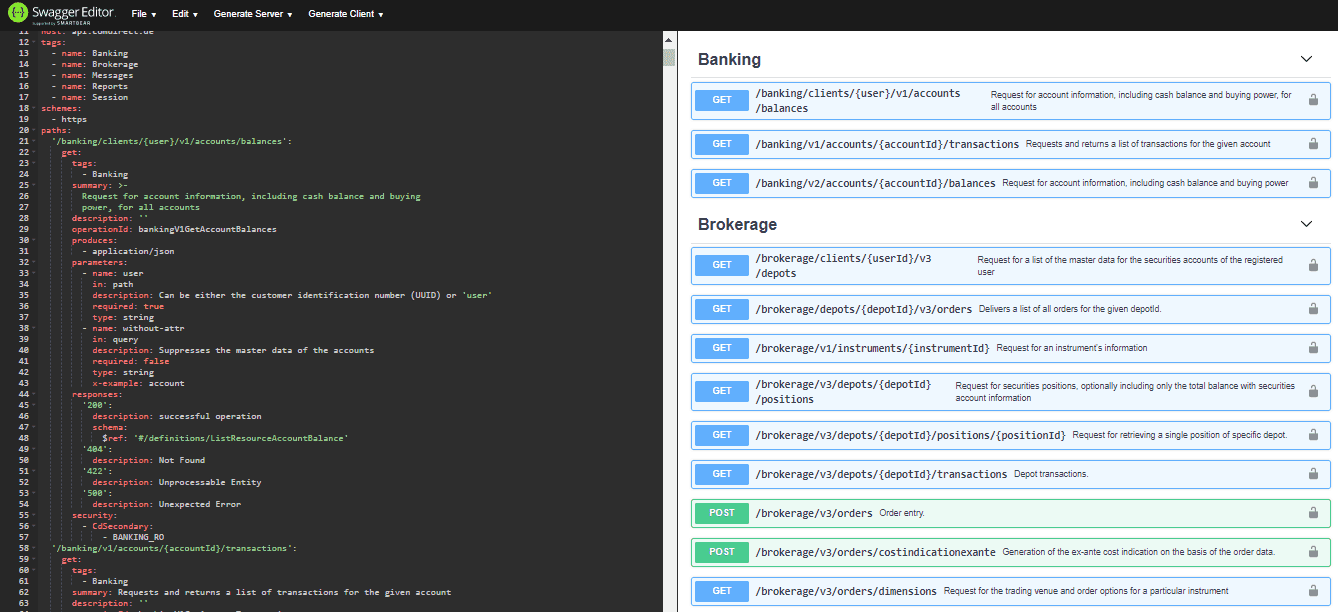Open authorization lock on the Depot transactions row

pos(1313,474)
